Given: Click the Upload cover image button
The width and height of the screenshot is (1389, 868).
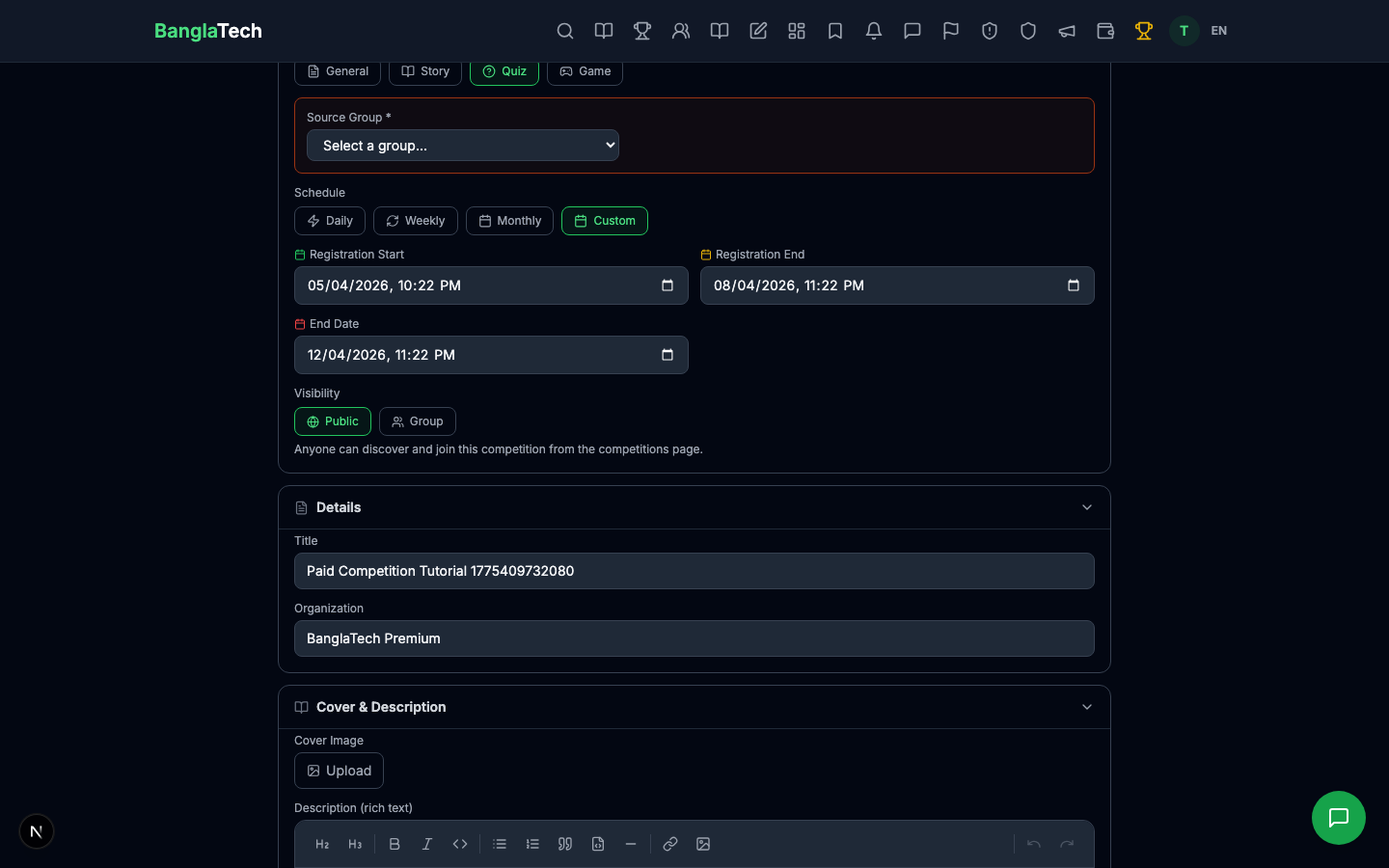Looking at the screenshot, I should (339, 771).
